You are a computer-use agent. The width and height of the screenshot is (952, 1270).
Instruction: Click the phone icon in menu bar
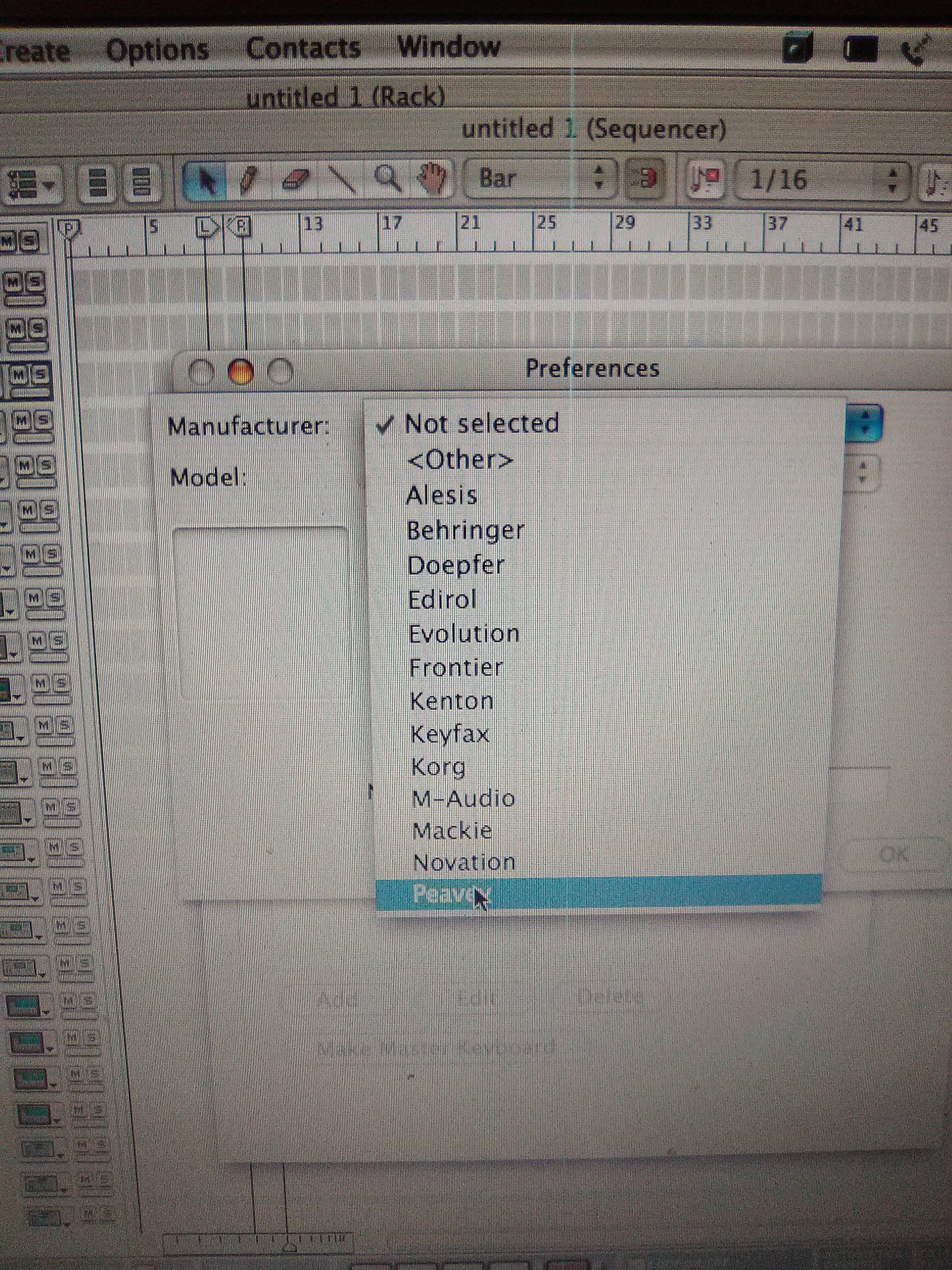(912, 51)
